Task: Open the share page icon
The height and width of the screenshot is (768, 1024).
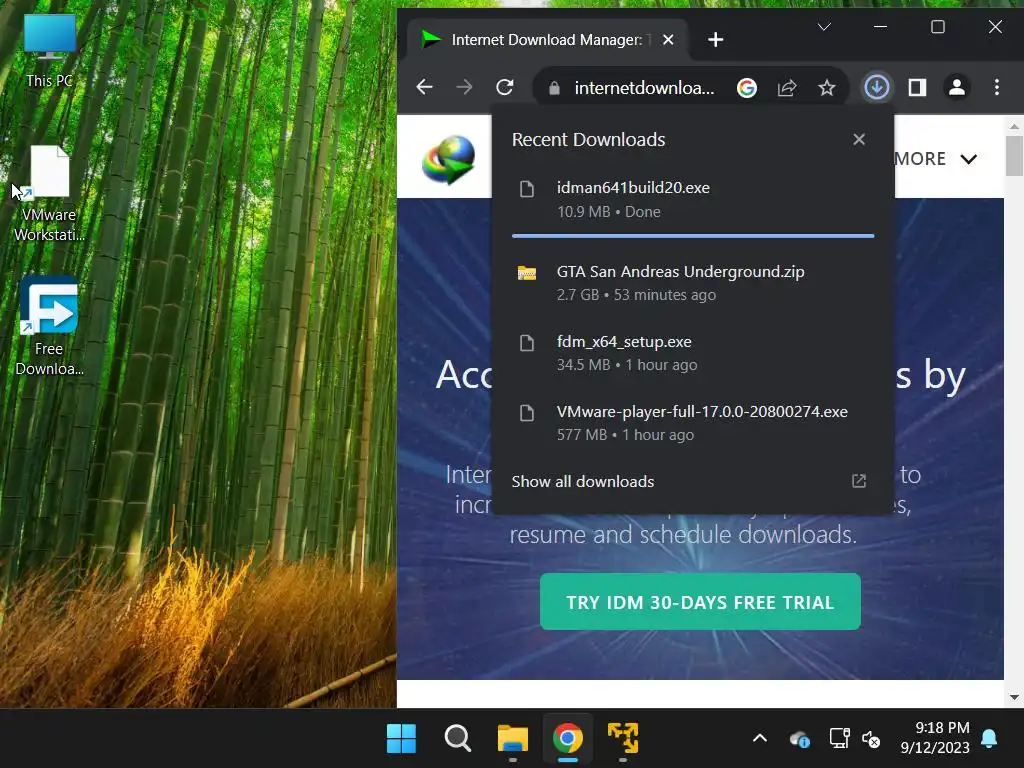Action: click(x=787, y=88)
